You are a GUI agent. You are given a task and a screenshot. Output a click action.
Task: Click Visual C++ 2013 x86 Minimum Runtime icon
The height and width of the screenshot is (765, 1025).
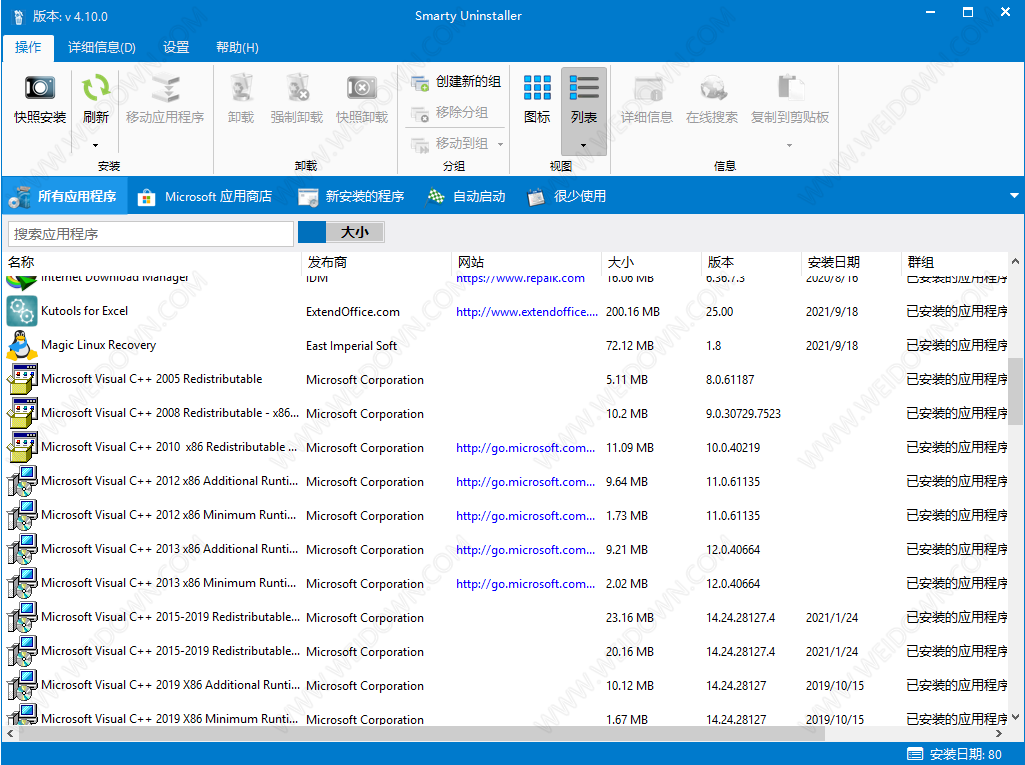pos(22,583)
